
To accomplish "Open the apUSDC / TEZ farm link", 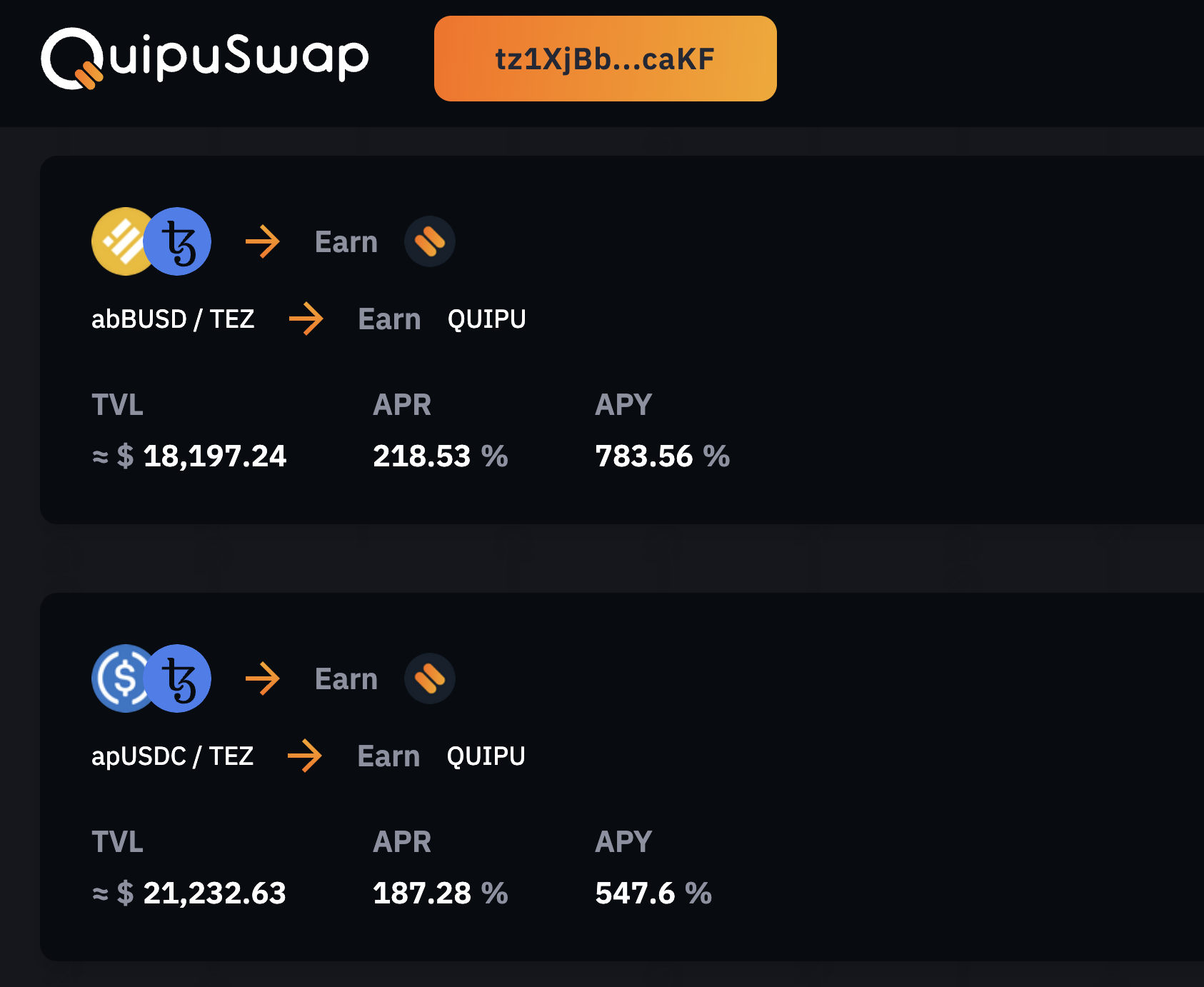I will 173,756.
